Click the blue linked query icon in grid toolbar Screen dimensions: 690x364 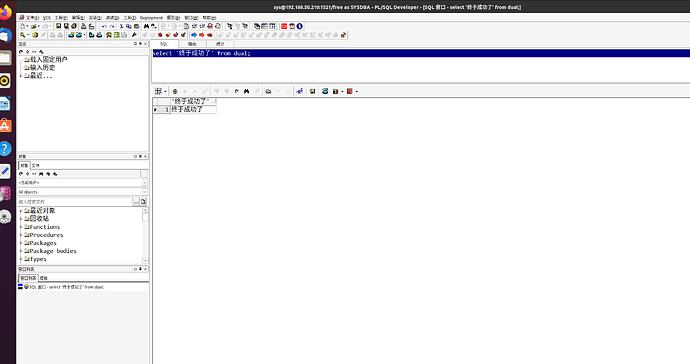click(x=300, y=92)
